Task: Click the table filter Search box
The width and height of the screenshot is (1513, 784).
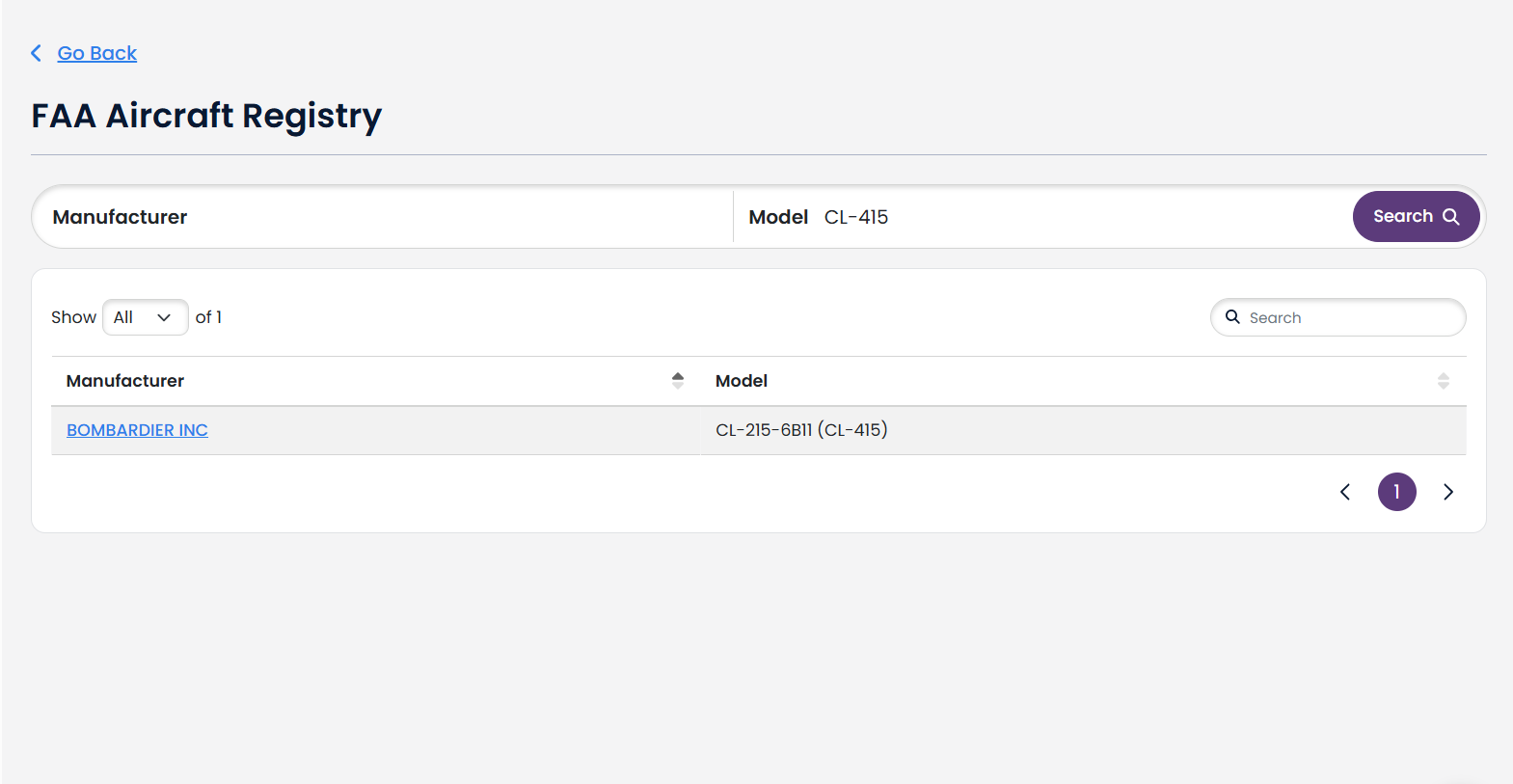Action: tap(1338, 317)
